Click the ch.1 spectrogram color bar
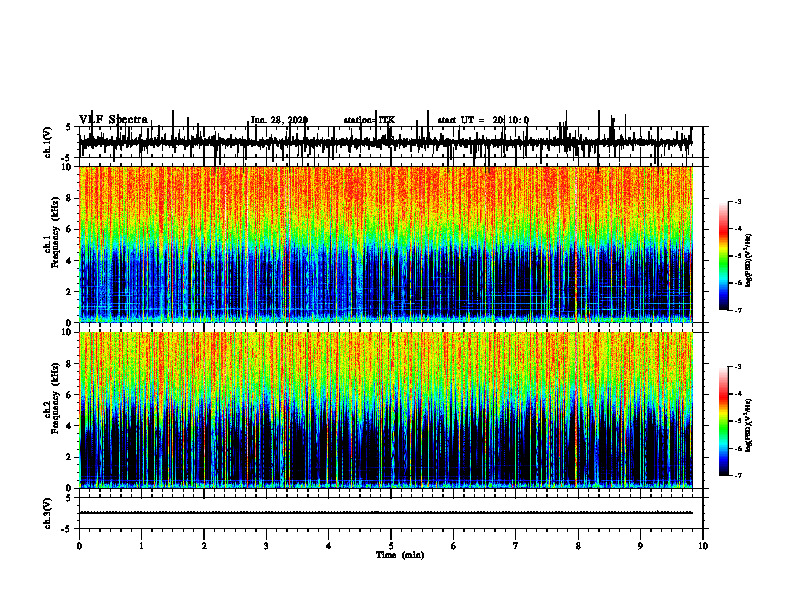Screen dimensions: 792x612 coord(724,256)
